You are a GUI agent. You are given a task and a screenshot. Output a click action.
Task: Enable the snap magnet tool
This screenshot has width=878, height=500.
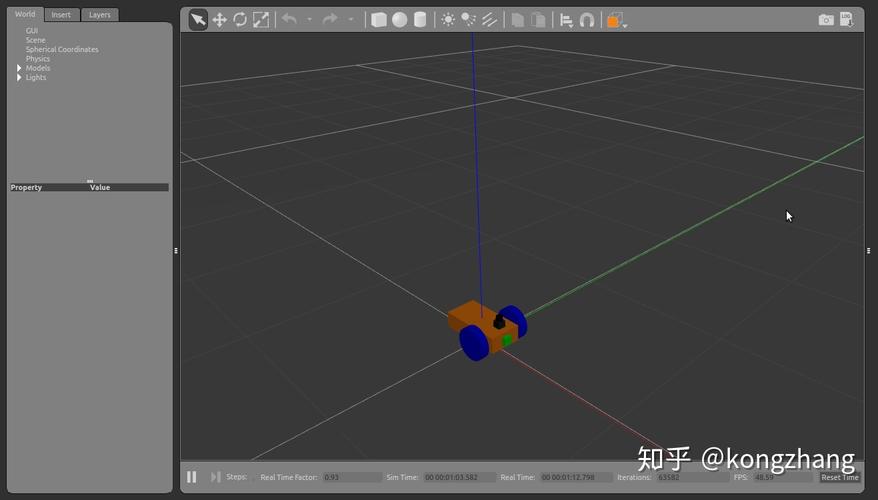click(x=587, y=20)
